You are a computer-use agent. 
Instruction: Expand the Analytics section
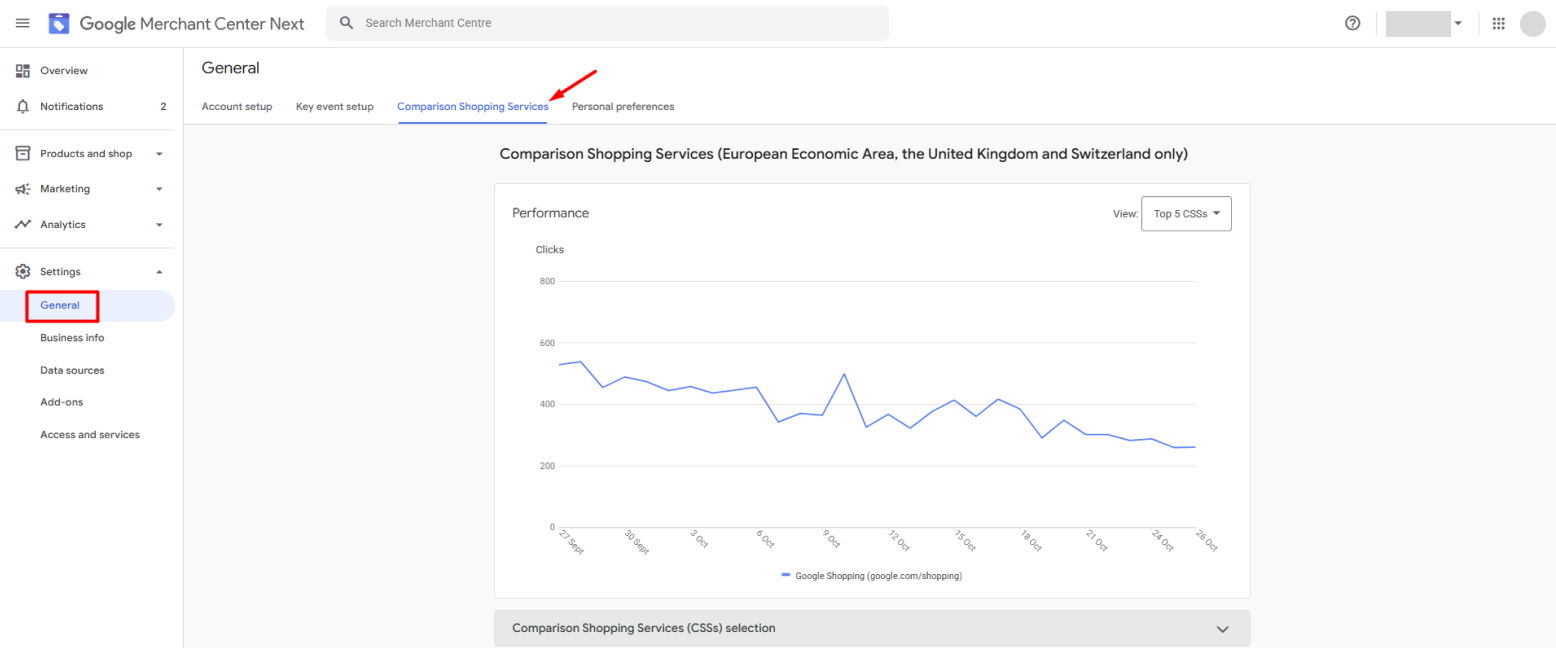[158, 225]
